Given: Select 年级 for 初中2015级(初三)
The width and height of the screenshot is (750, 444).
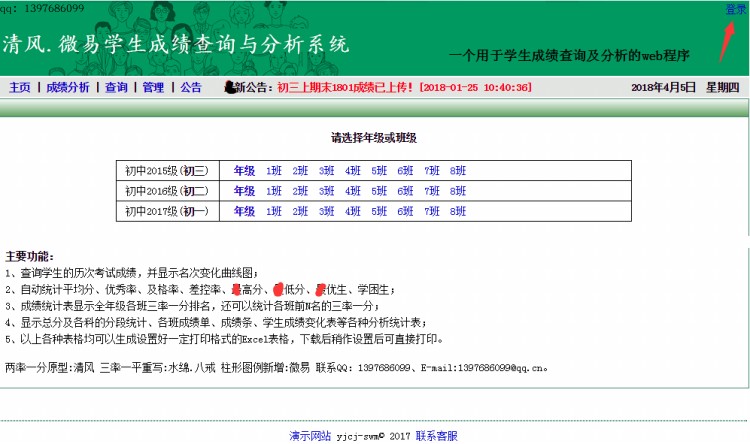Looking at the screenshot, I should pos(244,171).
